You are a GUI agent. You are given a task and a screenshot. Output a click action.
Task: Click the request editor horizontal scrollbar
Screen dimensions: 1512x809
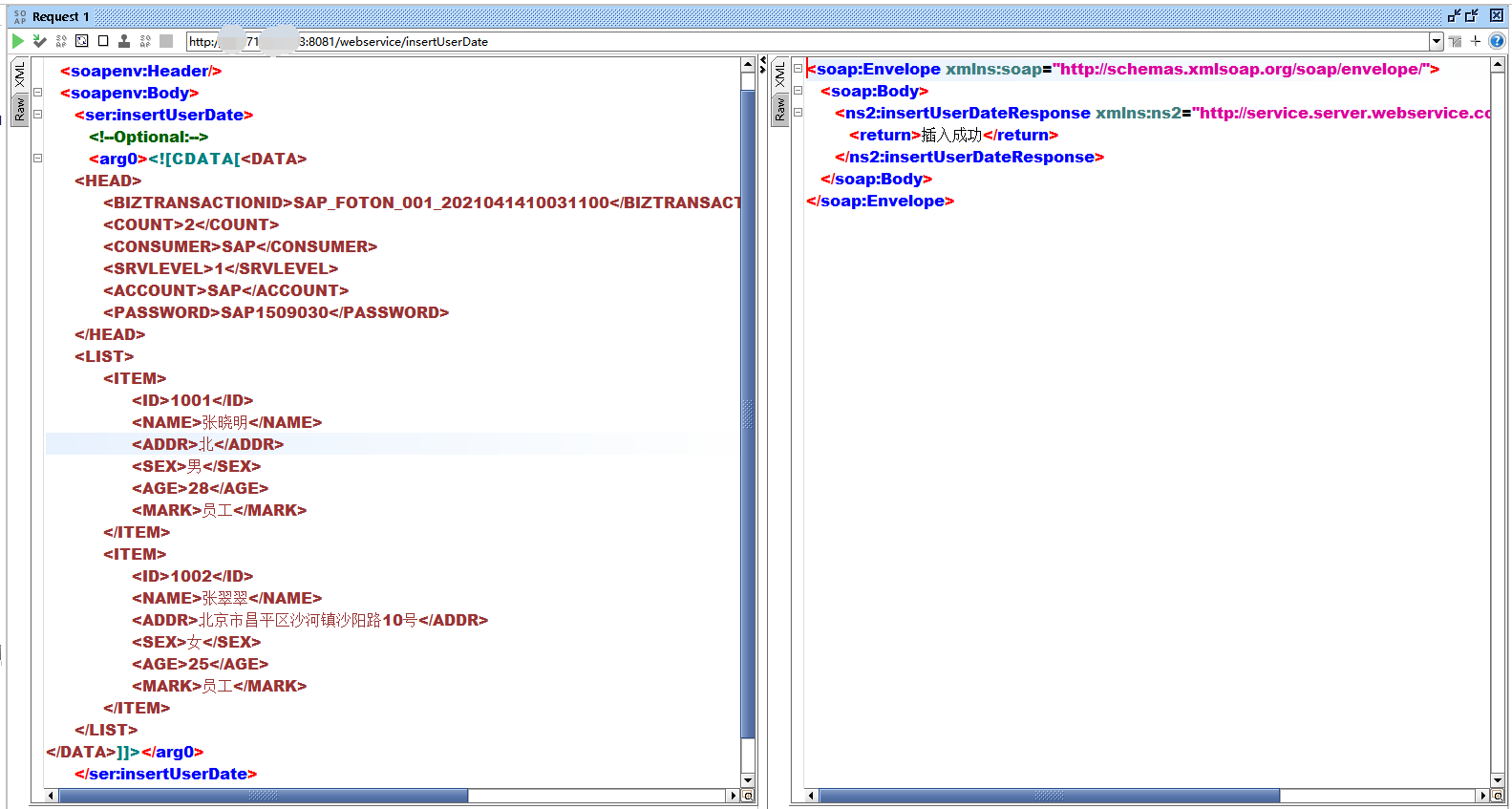pos(264,796)
